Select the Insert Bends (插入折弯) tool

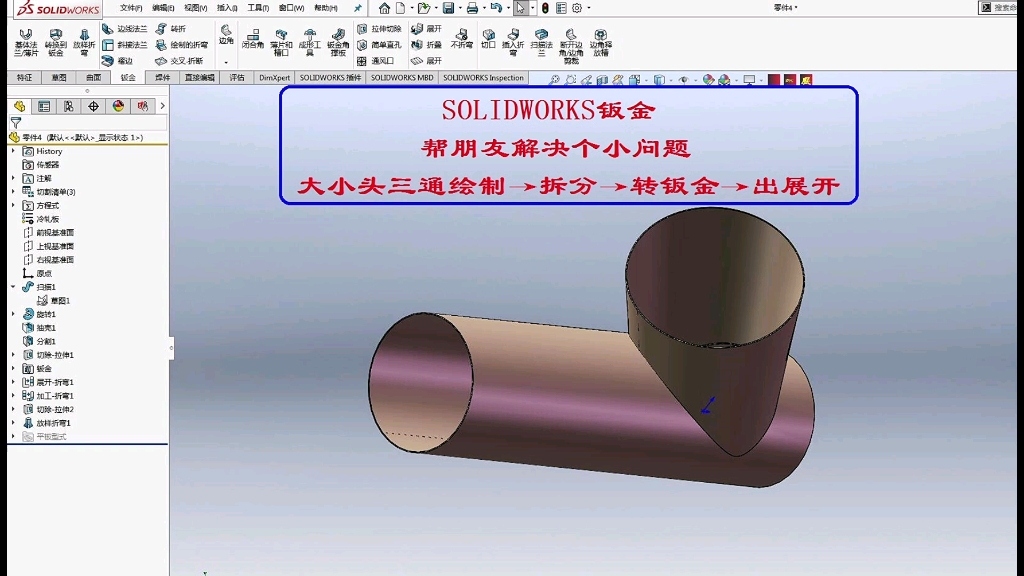click(x=513, y=42)
